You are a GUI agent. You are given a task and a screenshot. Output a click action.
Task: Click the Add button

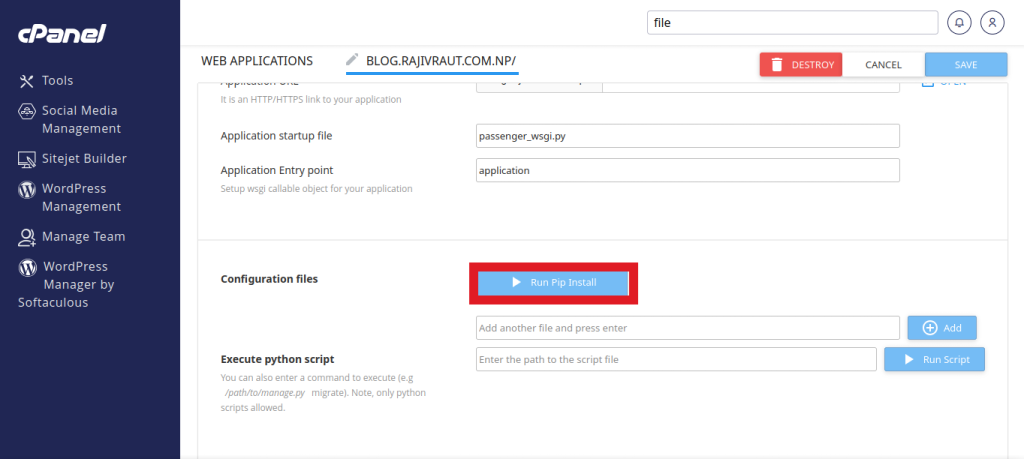(x=942, y=328)
